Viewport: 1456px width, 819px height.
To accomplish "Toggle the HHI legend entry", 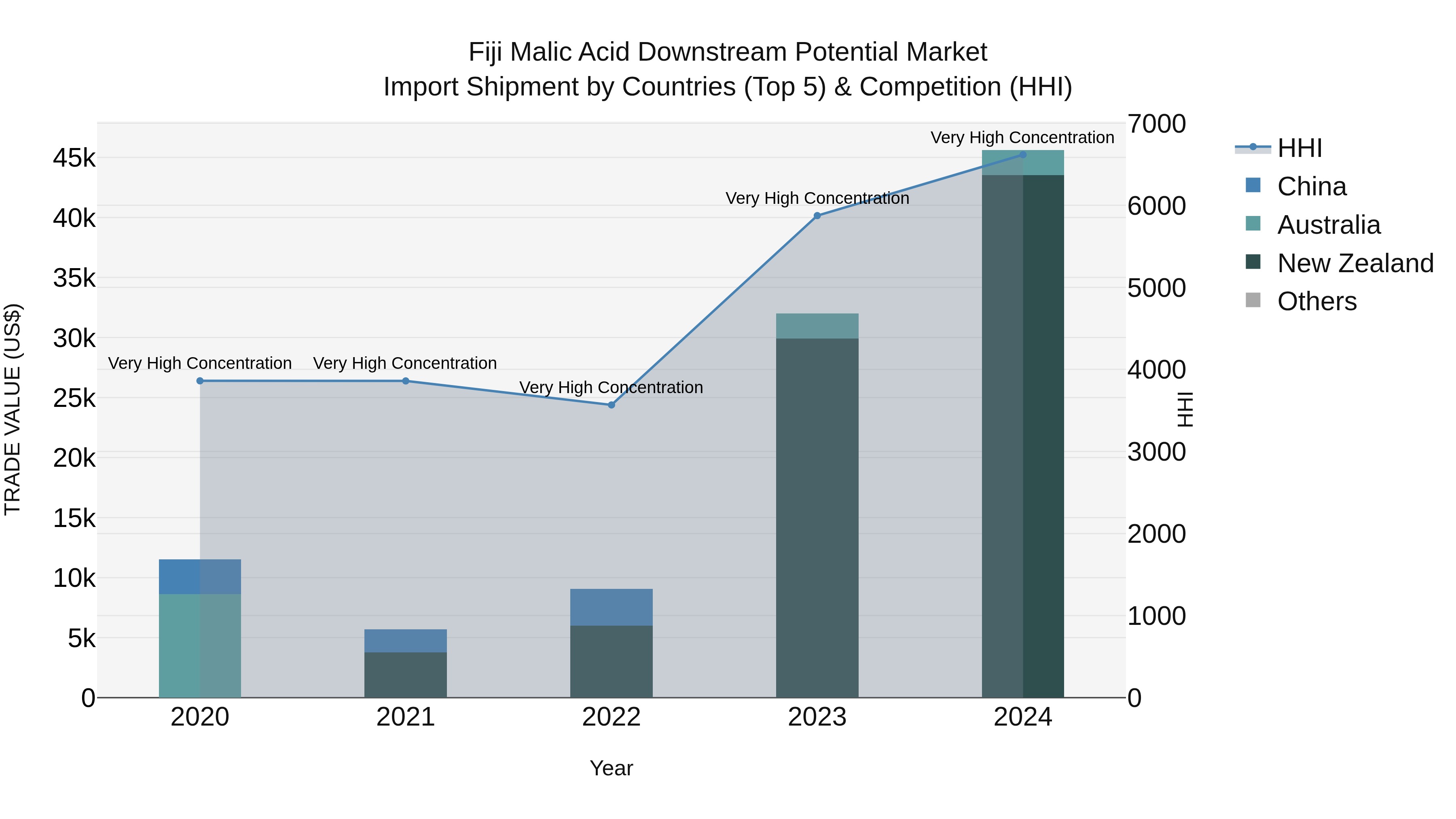I will coord(1278,148).
